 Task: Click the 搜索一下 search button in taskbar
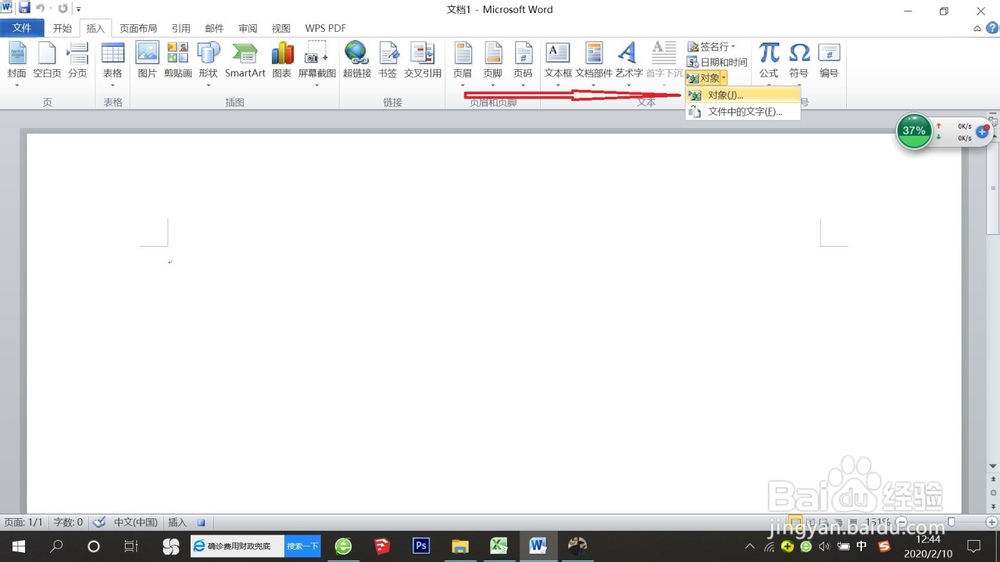point(302,546)
